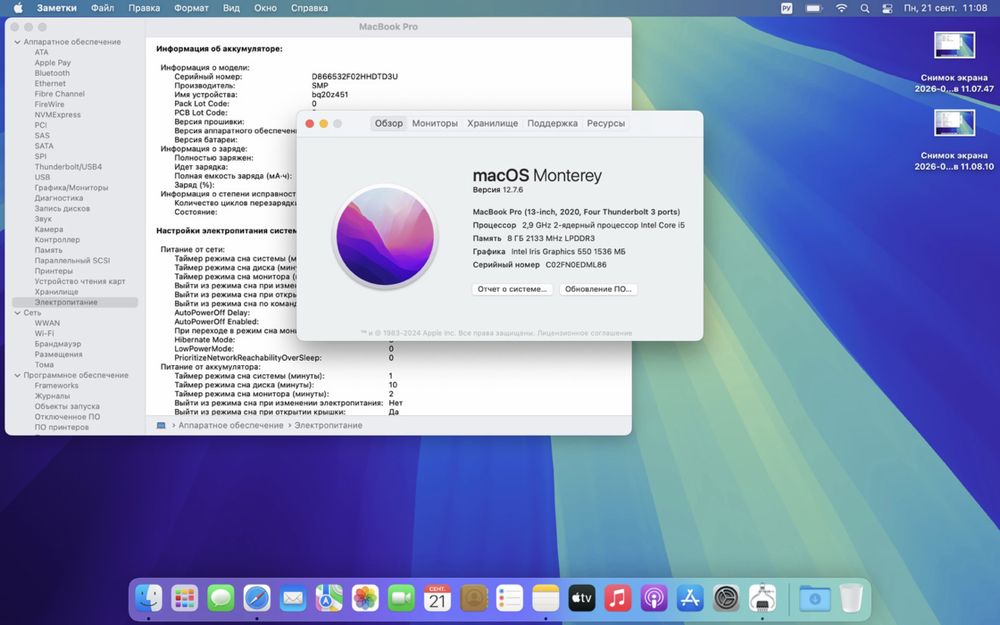
Task: Open Reminders from the Dock
Action: [x=510, y=598]
